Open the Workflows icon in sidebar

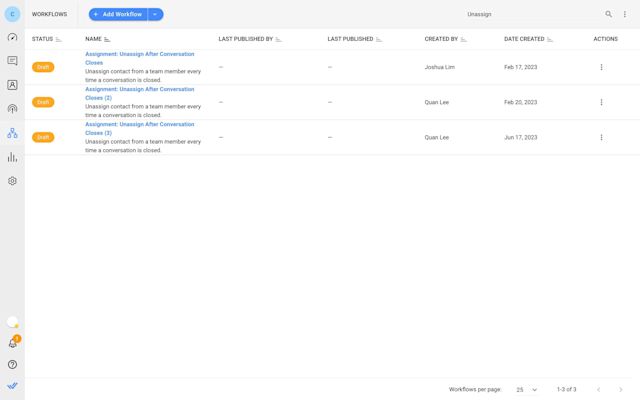click(12, 133)
